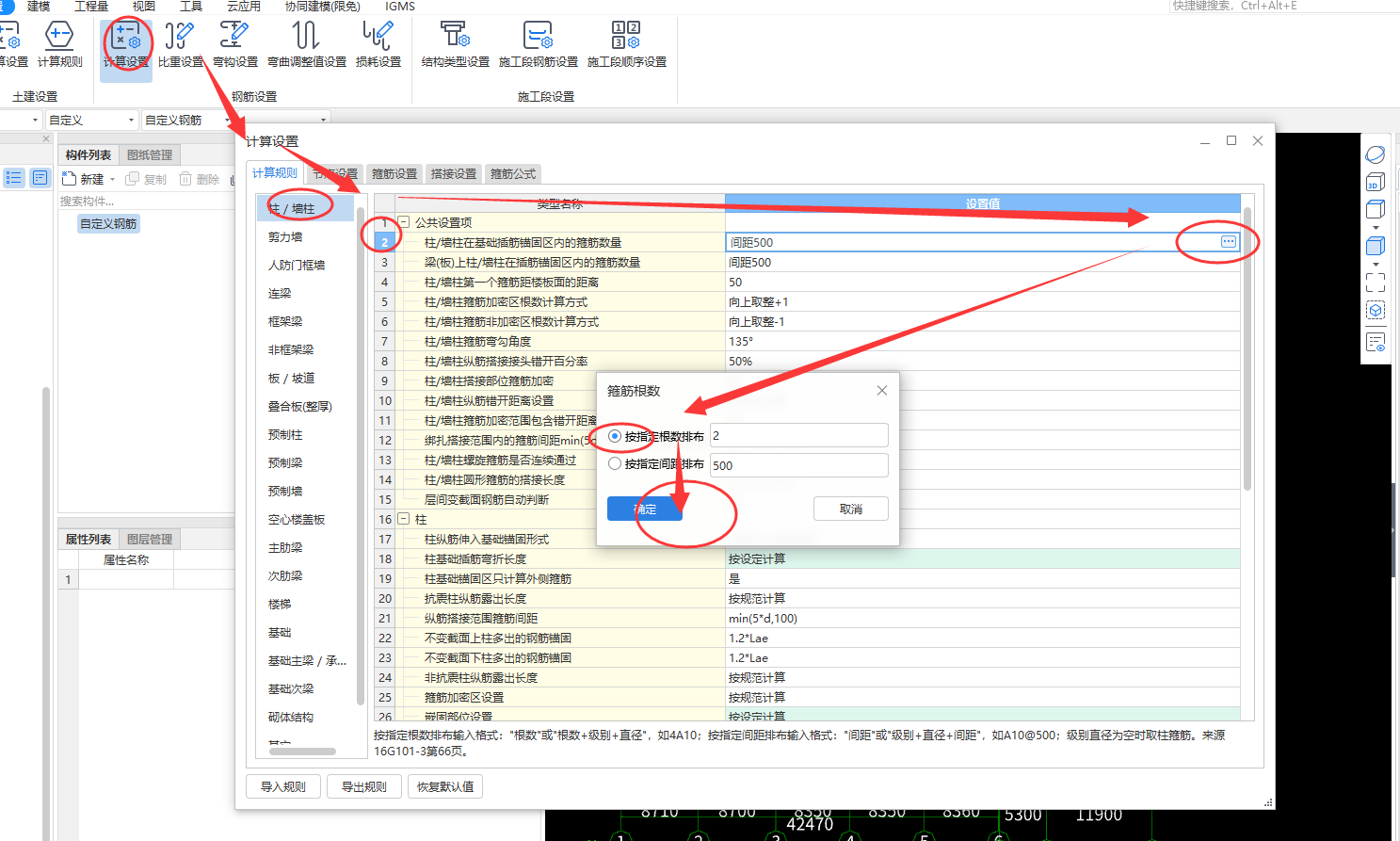
Task: Close the 箍筋根数 dialog
Action: click(882, 390)
